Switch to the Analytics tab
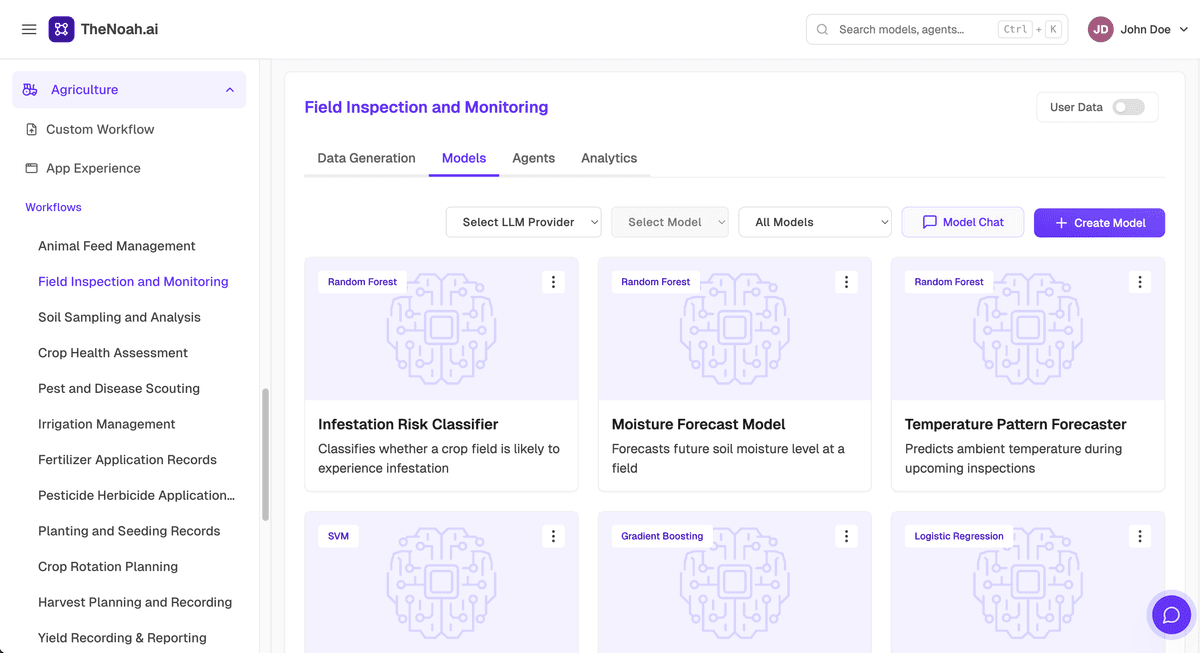 609,158
